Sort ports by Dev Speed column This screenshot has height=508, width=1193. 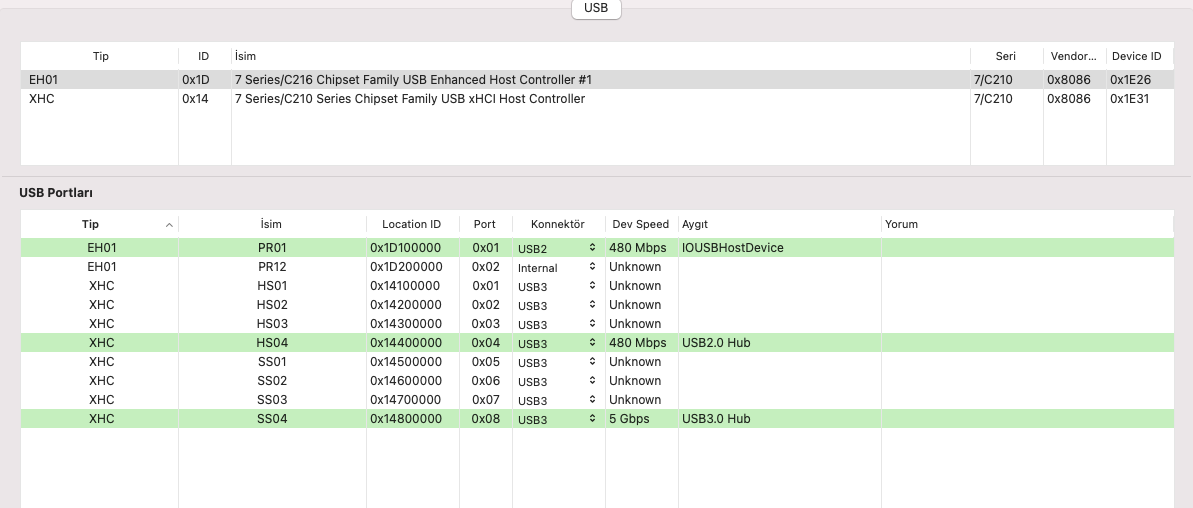640,224
